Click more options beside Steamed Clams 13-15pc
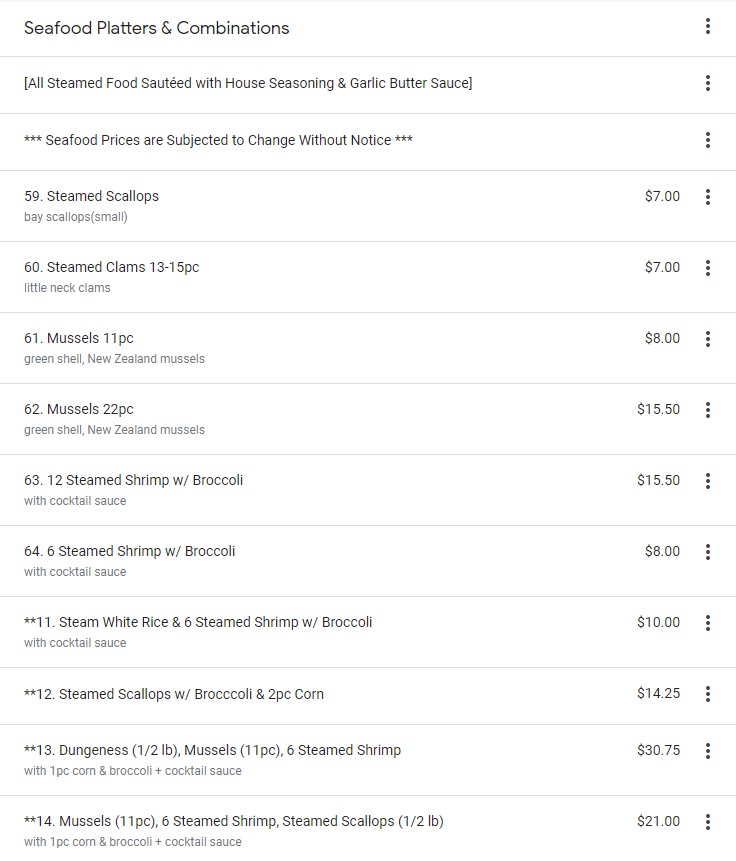 tap(708, 268)
